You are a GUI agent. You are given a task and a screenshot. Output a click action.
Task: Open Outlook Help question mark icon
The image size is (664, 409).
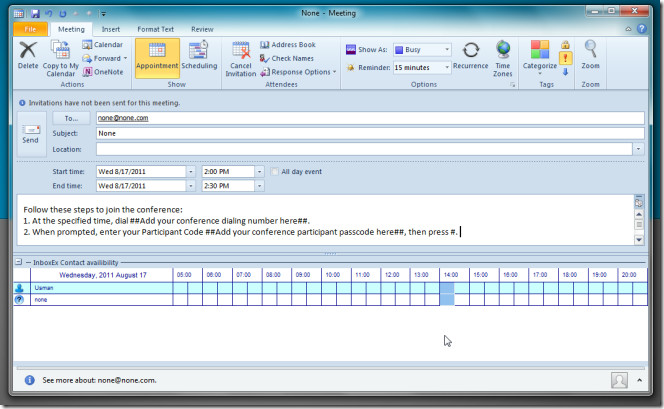pyautogui.click(x=642, y=28)
